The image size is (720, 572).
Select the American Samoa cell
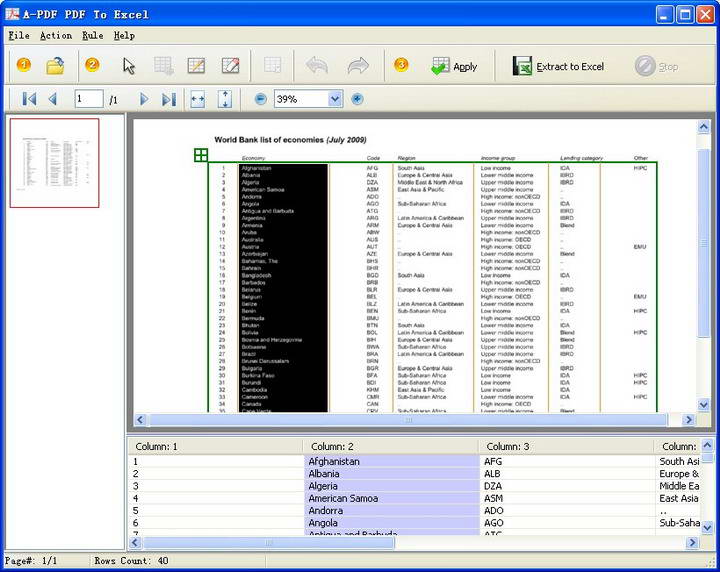point(392,498)
